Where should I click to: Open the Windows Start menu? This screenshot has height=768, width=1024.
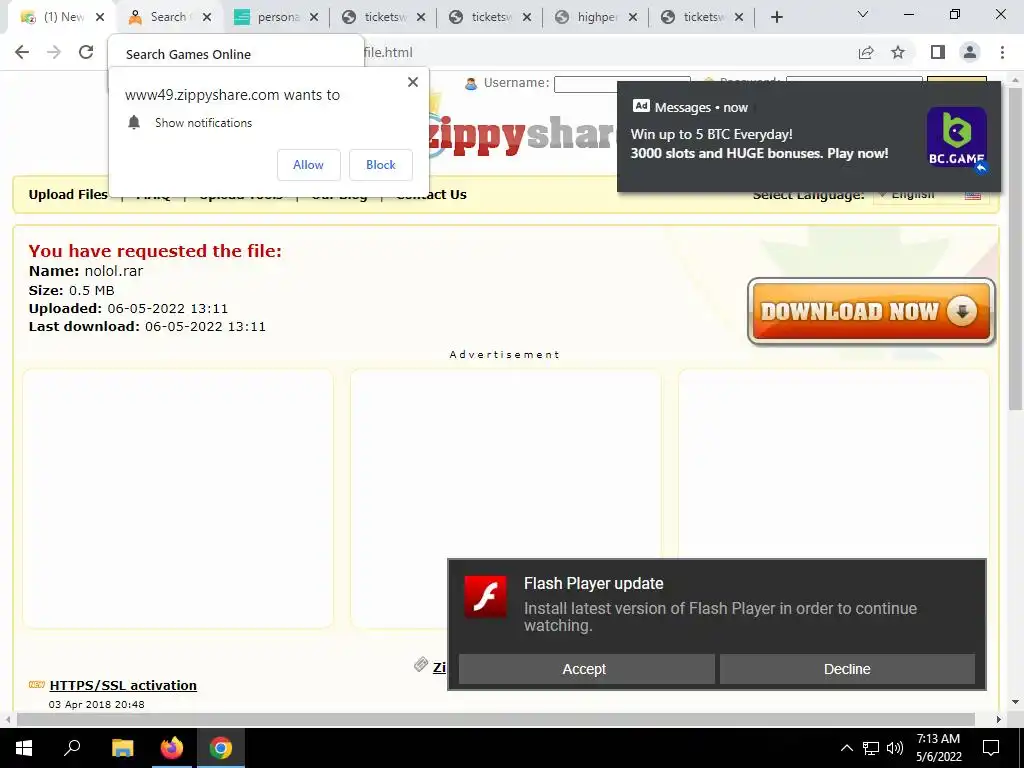24,748
